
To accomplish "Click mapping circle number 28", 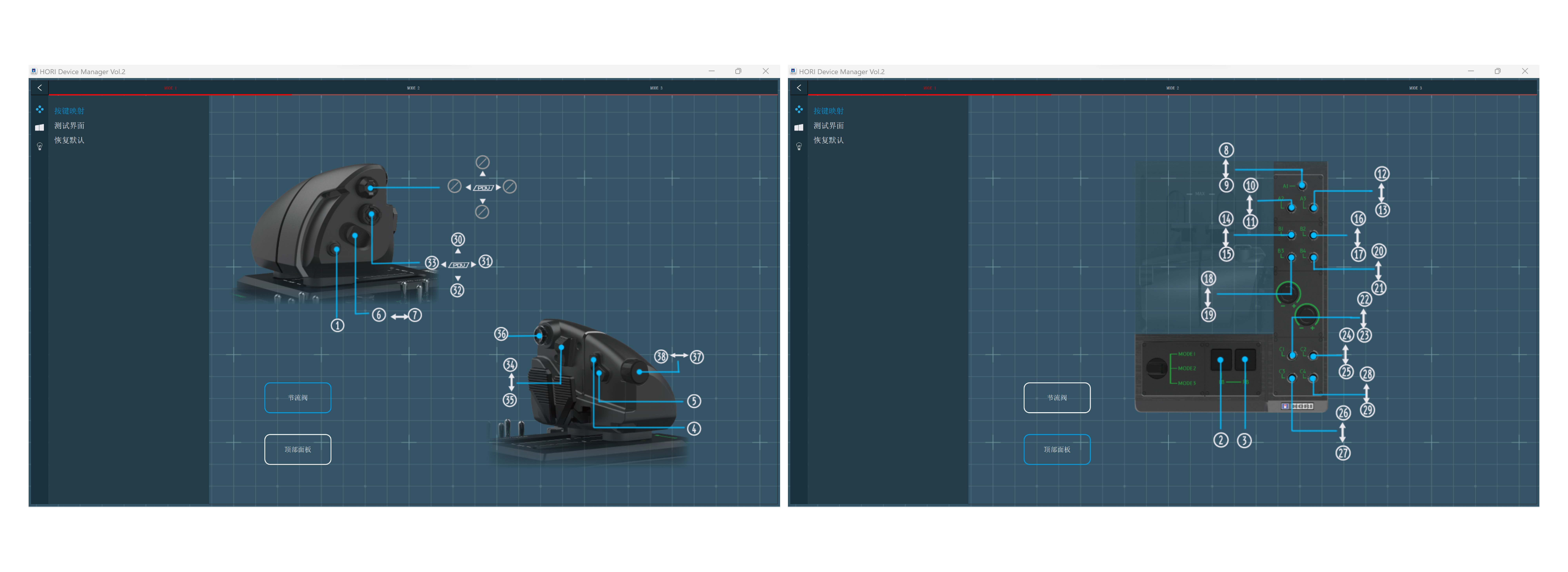I will coord(1367,374).
